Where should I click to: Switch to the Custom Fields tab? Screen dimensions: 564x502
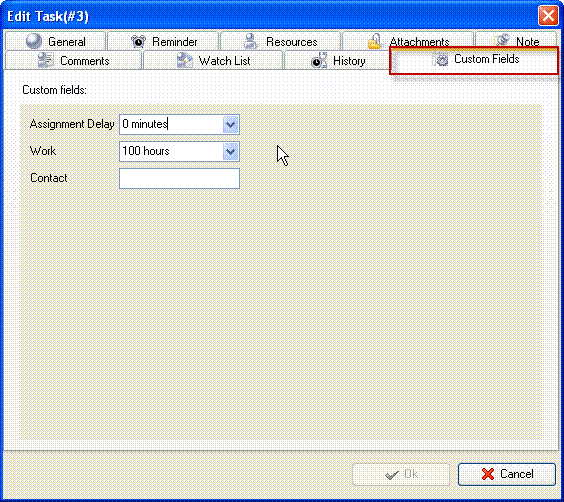[x=474, y=60]
